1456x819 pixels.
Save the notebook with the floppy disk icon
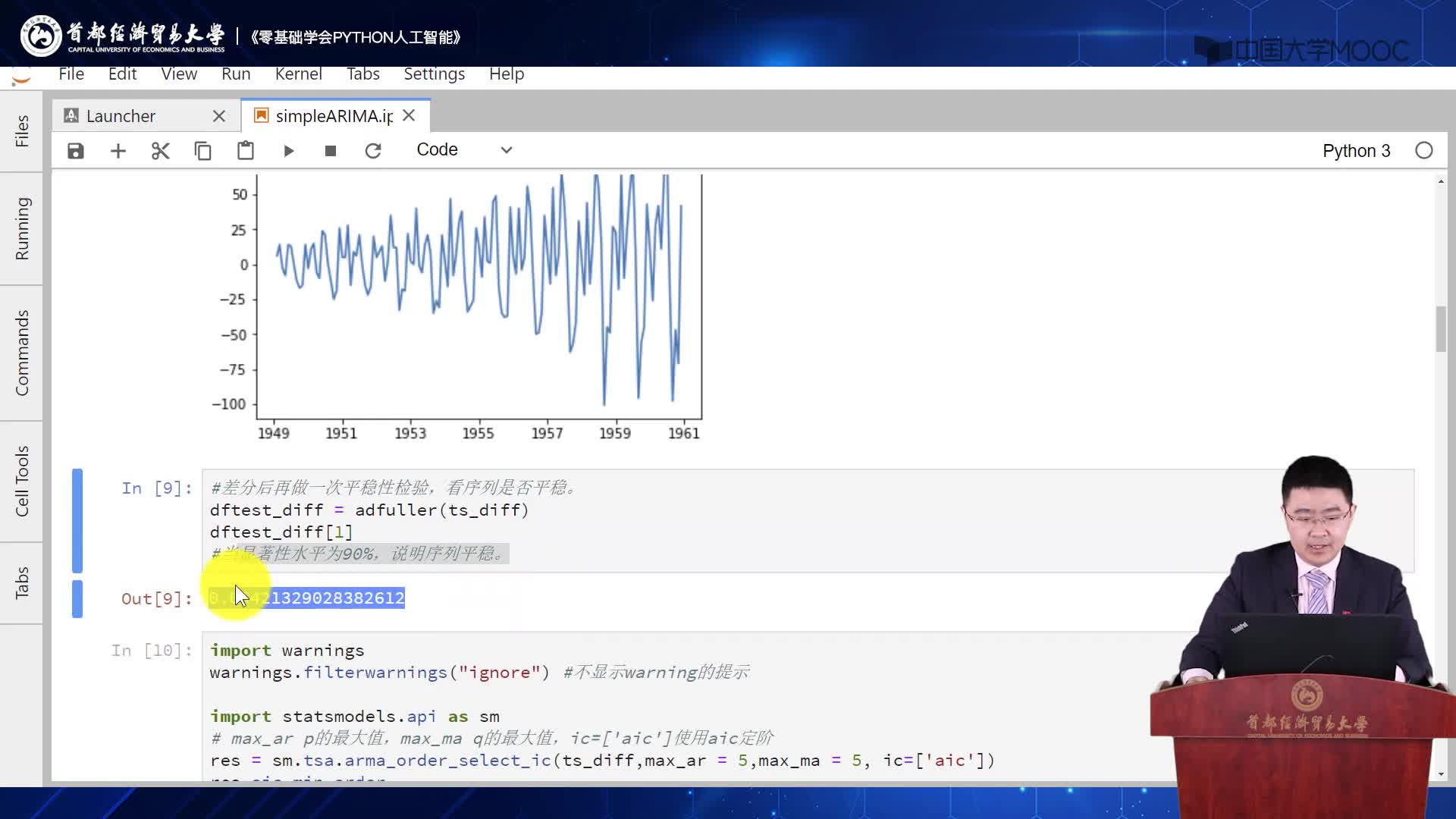[x=76, y=151]
